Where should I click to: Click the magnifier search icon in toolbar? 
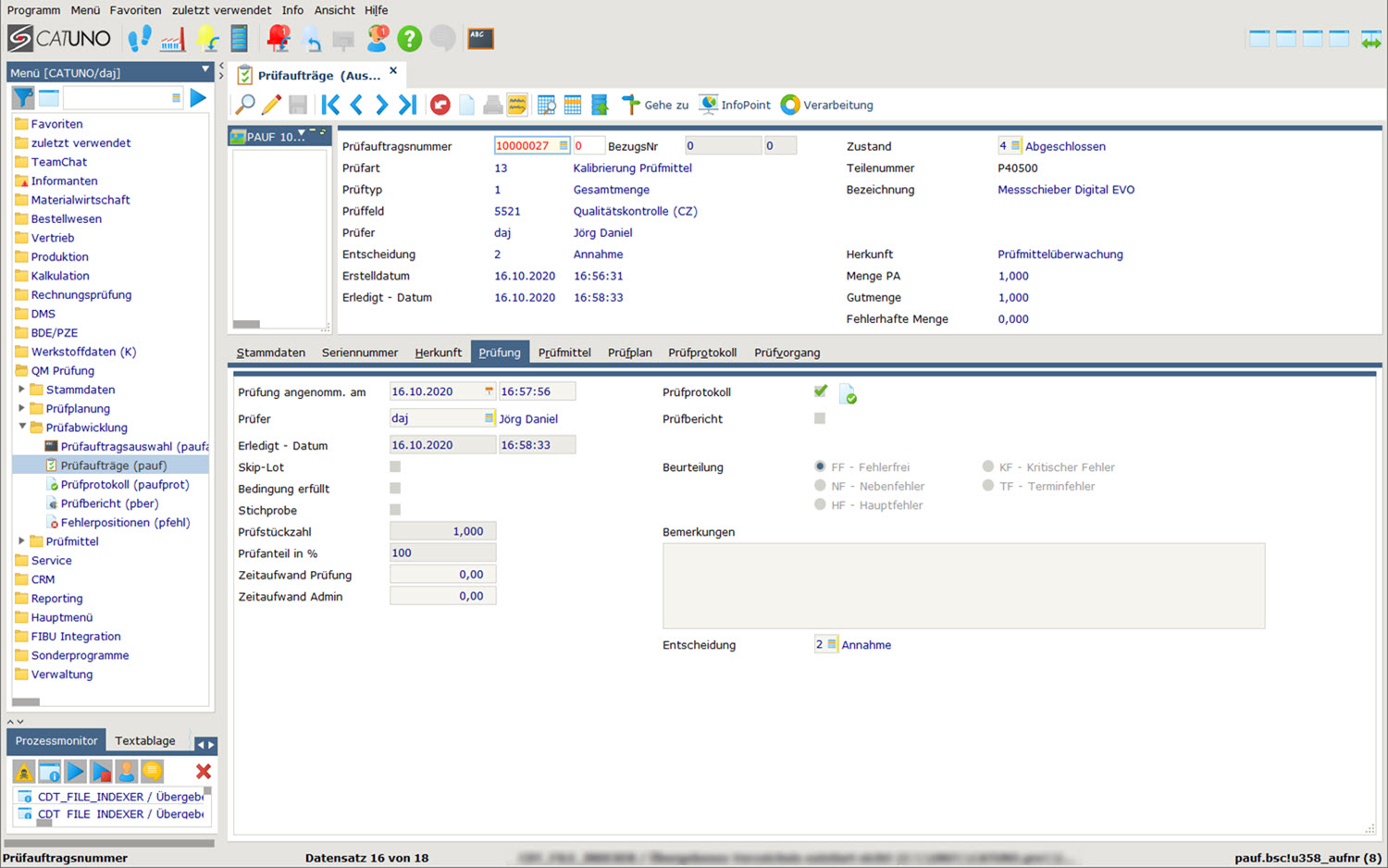pyautogui.click(x=245, y=105)
